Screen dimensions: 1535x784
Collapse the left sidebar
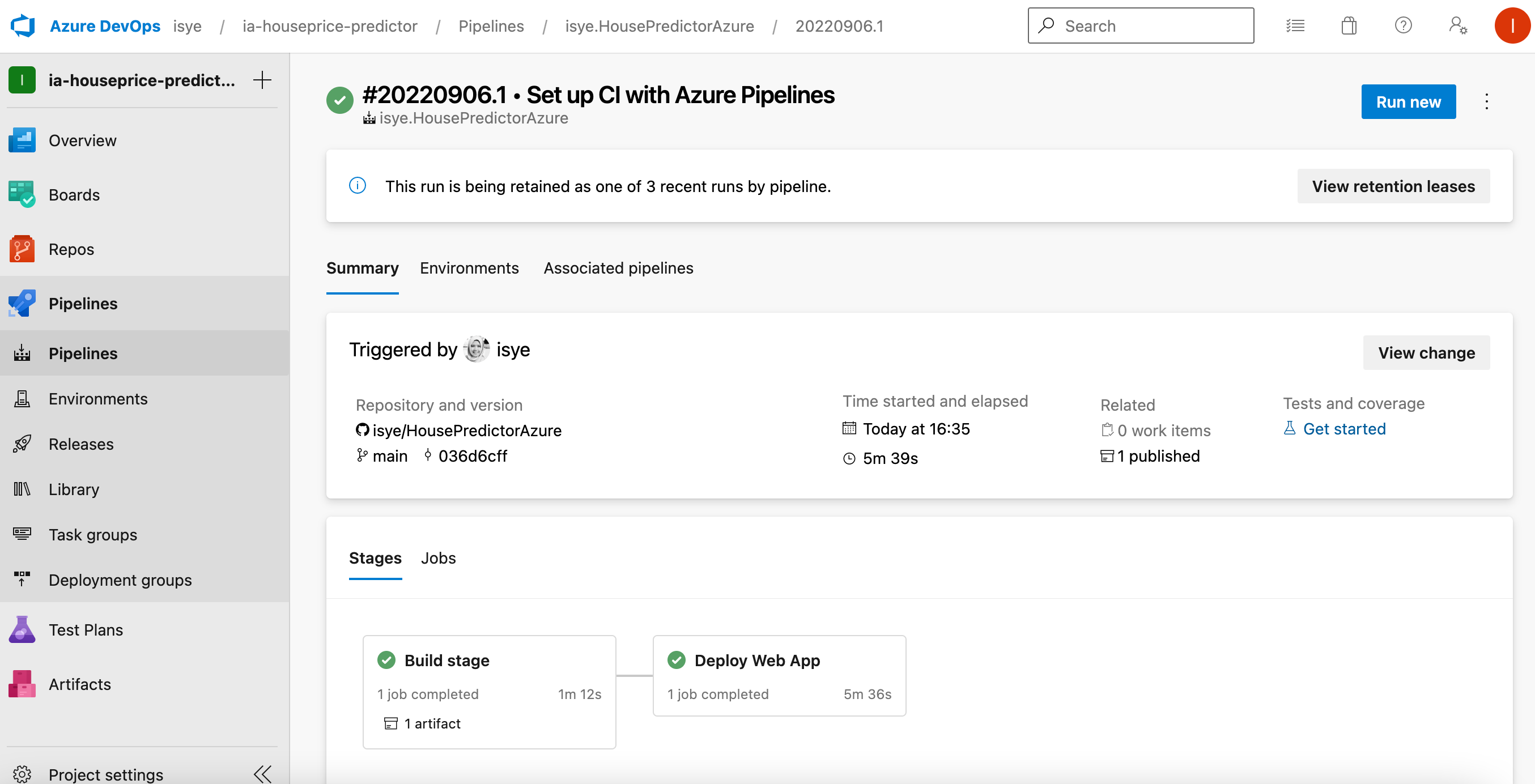[x=262, y=773]
